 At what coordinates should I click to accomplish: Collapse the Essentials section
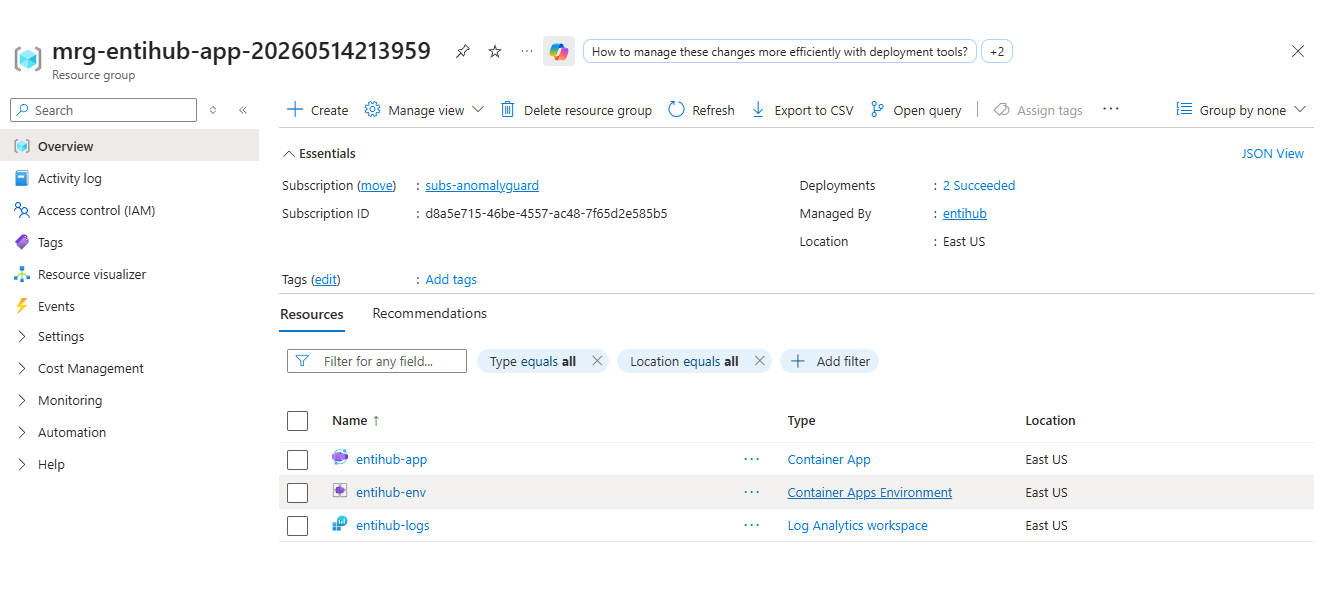coord(319,153)
